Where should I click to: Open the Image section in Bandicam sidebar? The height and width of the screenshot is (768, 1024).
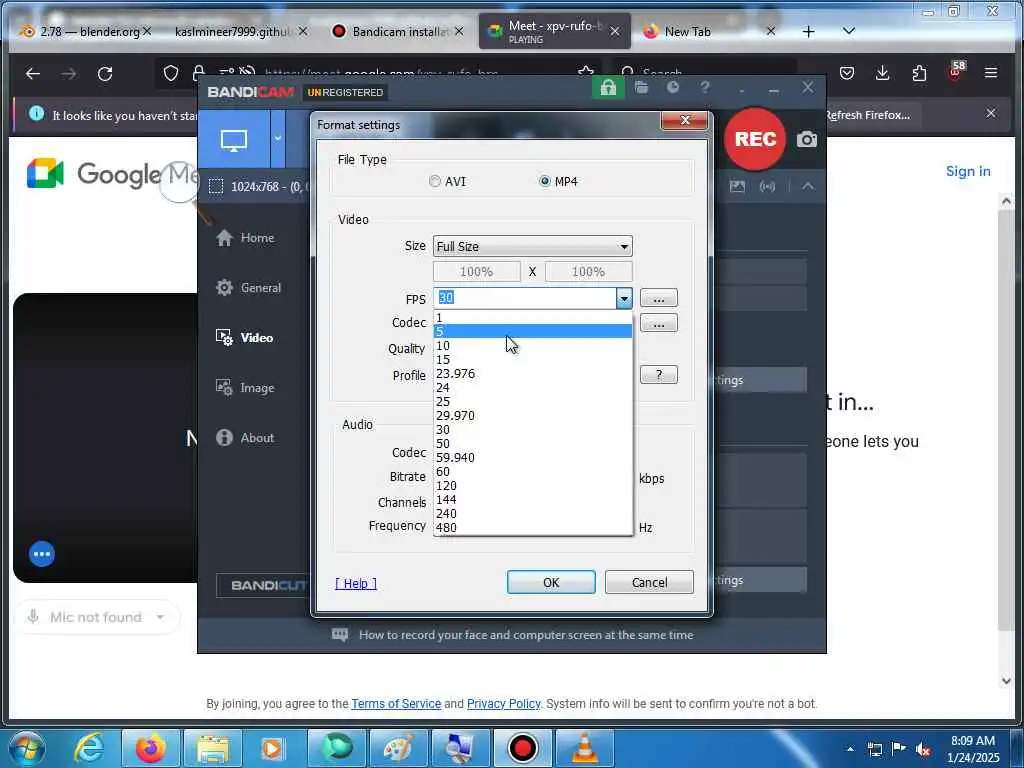245,387
